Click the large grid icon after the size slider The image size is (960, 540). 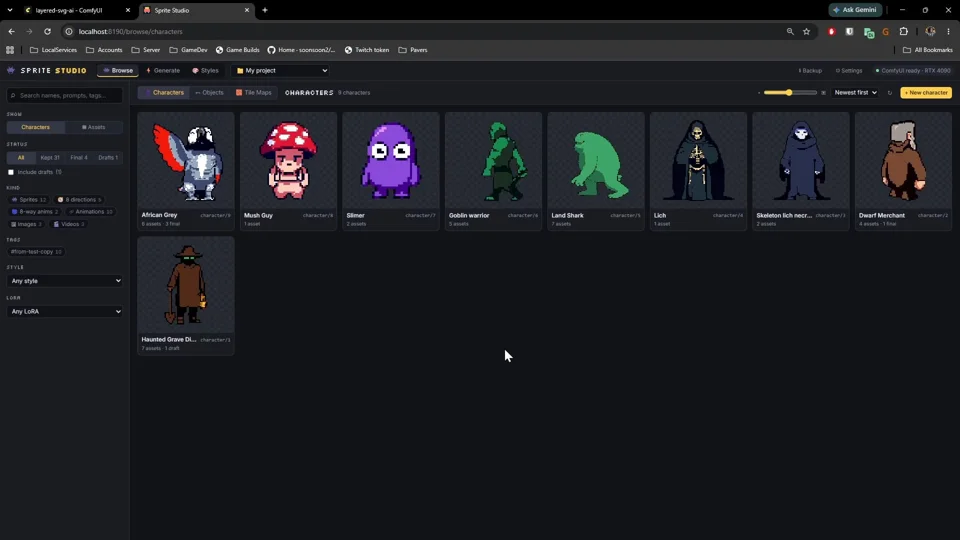tap(823, 93)
